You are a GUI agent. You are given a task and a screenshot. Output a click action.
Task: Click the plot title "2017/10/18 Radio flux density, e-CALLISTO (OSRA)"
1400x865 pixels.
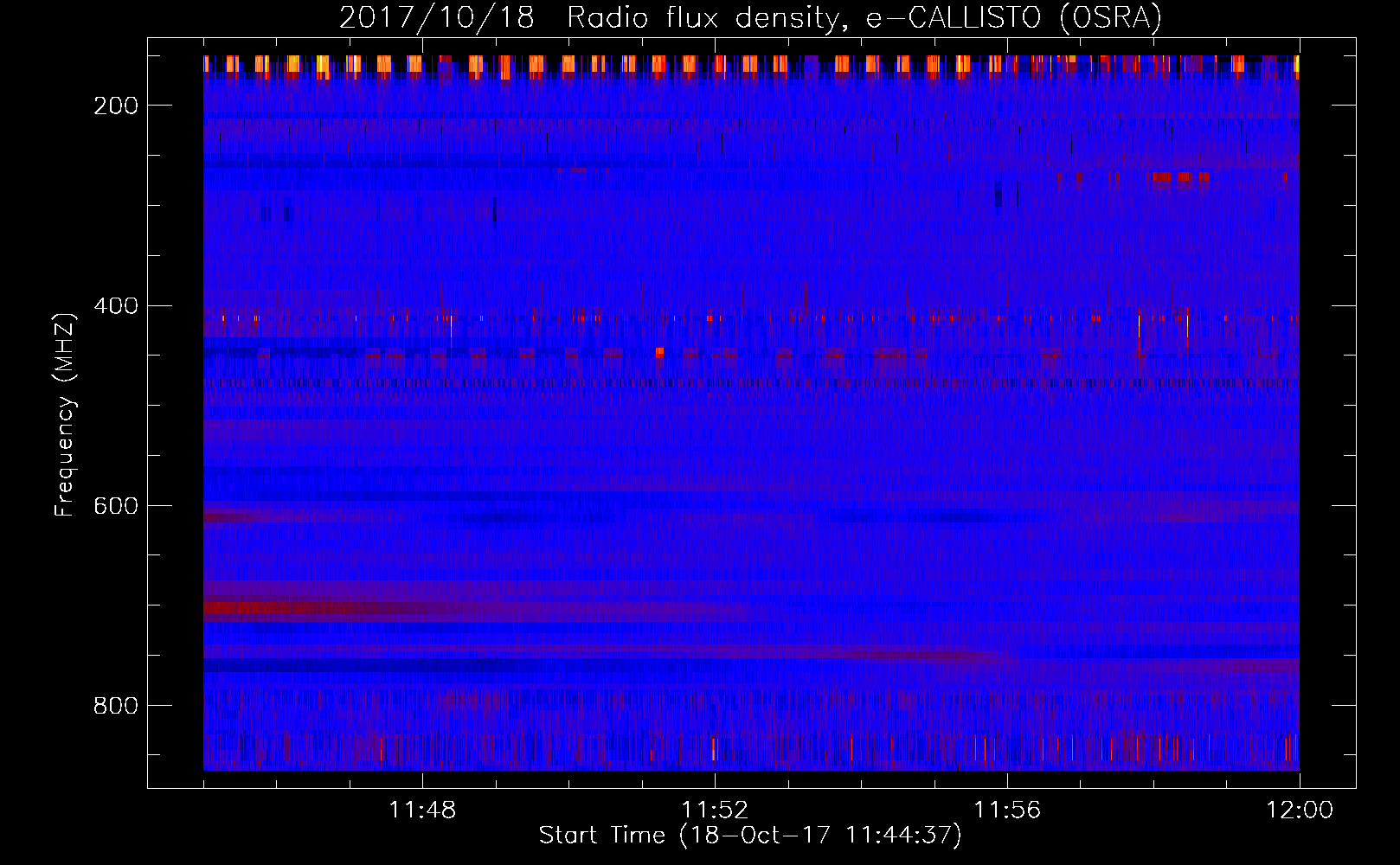(750, 17)
